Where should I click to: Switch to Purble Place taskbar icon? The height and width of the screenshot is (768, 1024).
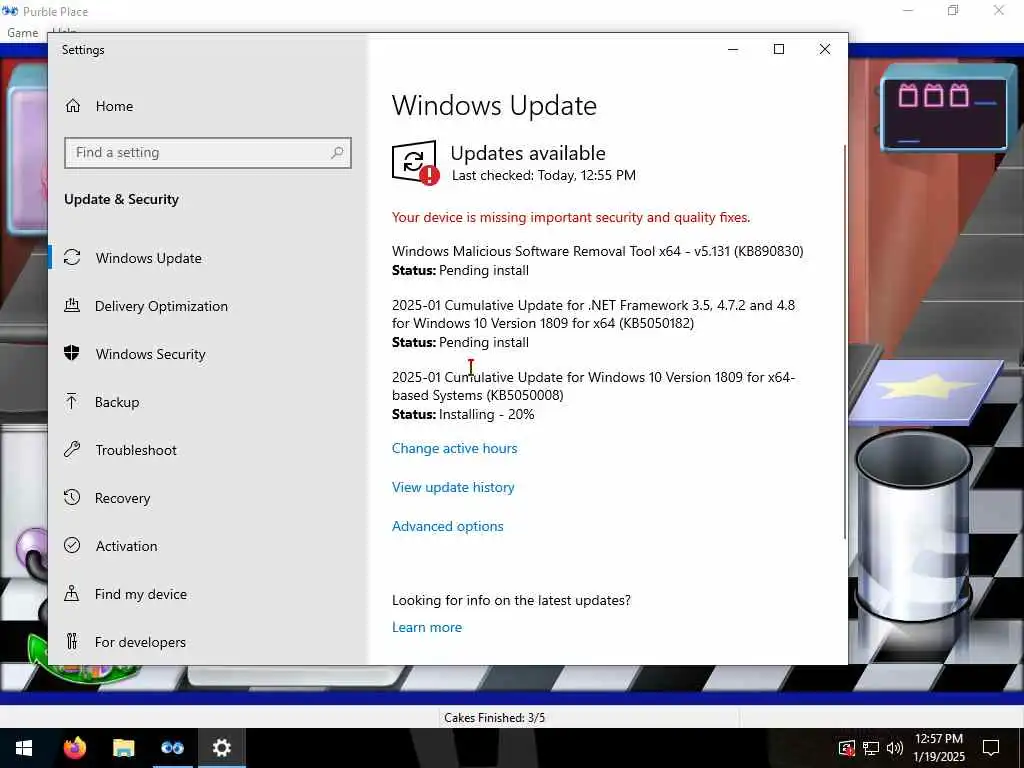[x=172, y=748]
